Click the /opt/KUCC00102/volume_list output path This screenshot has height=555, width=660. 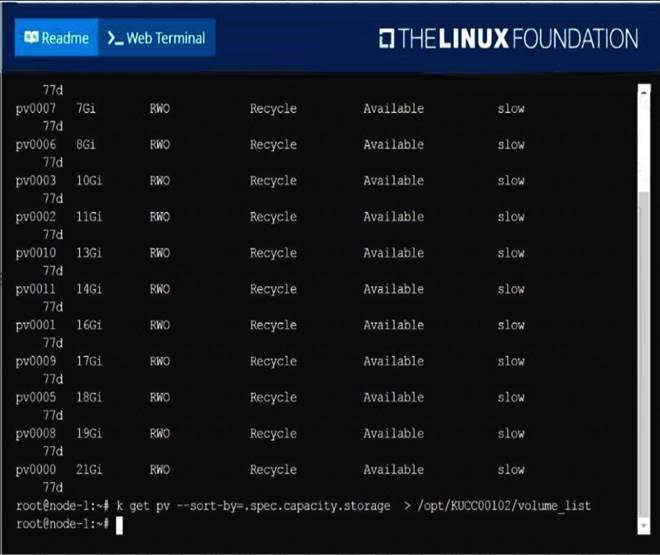504,506
